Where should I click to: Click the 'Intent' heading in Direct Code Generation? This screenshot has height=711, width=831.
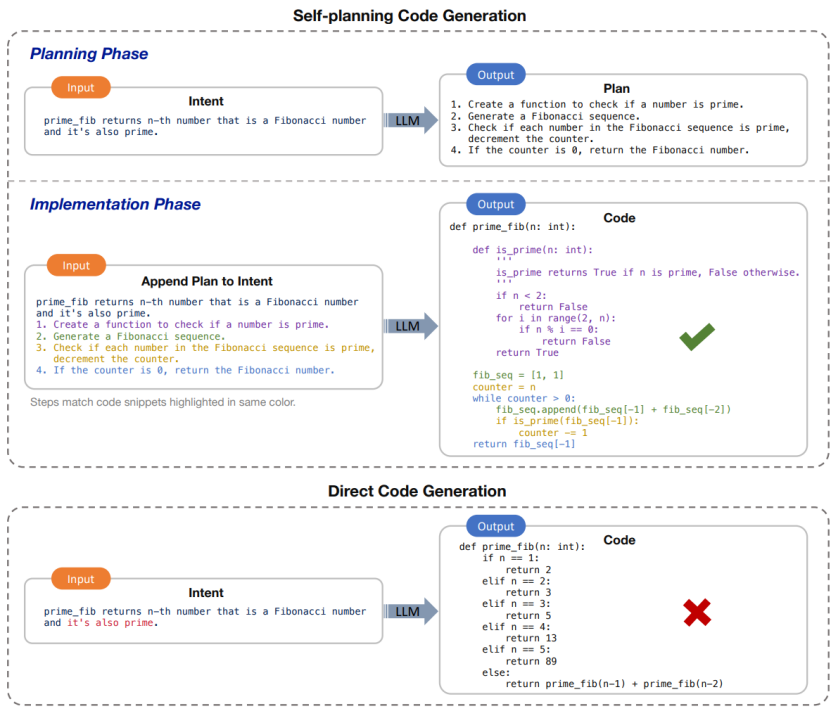[206, 593]
